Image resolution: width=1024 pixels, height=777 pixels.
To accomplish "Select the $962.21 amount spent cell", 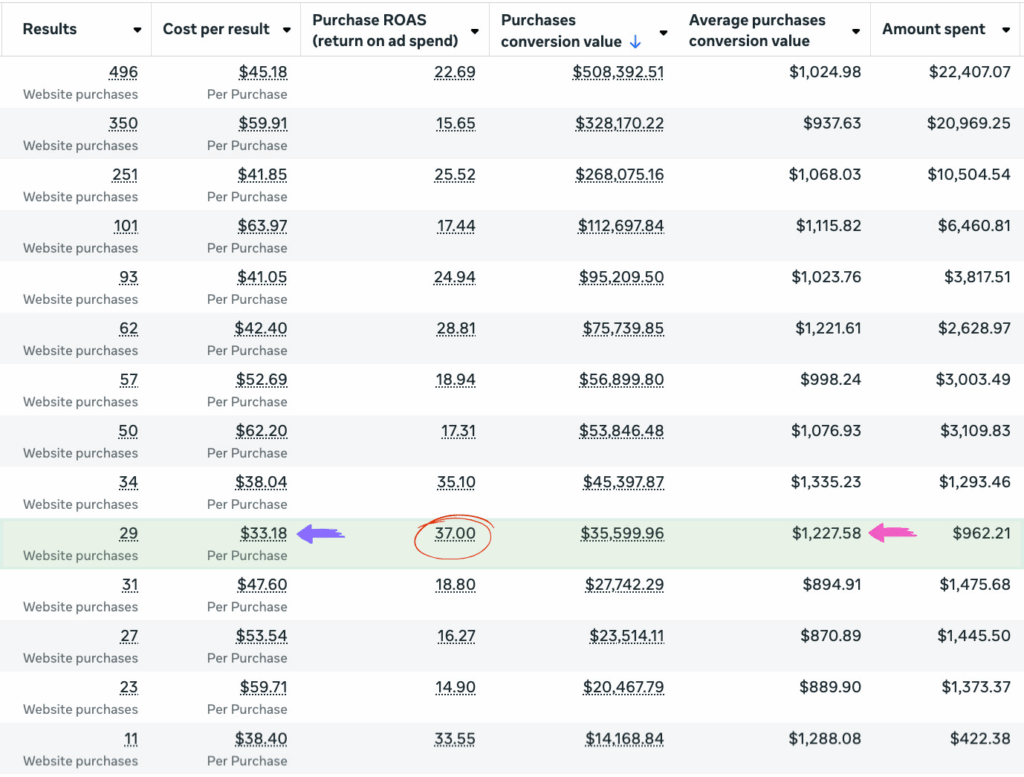I will point(981,533).
